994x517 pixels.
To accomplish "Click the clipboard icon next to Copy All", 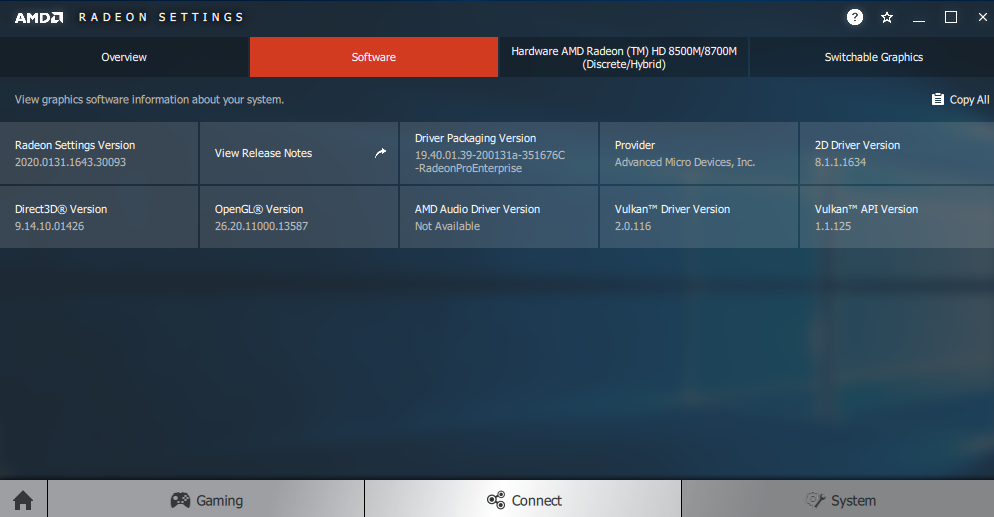I will click(x=937, y=99).
